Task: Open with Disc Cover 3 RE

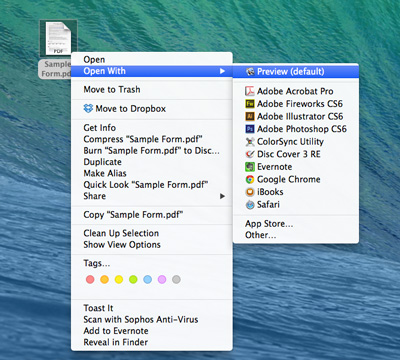Action: click(x=296, y=154)
